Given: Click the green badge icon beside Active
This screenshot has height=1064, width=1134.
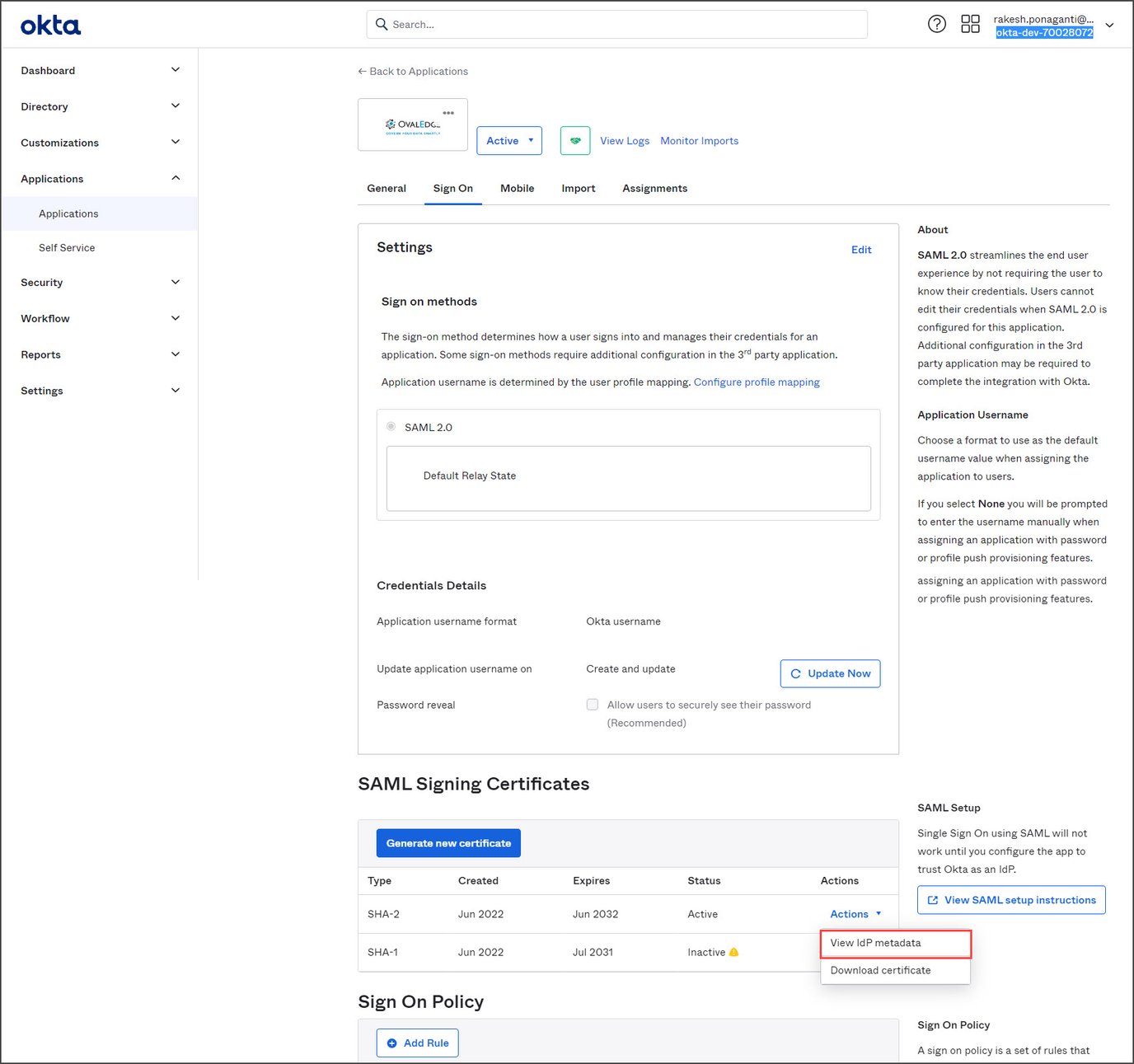Looking at the screenshot, I should 574,140.
